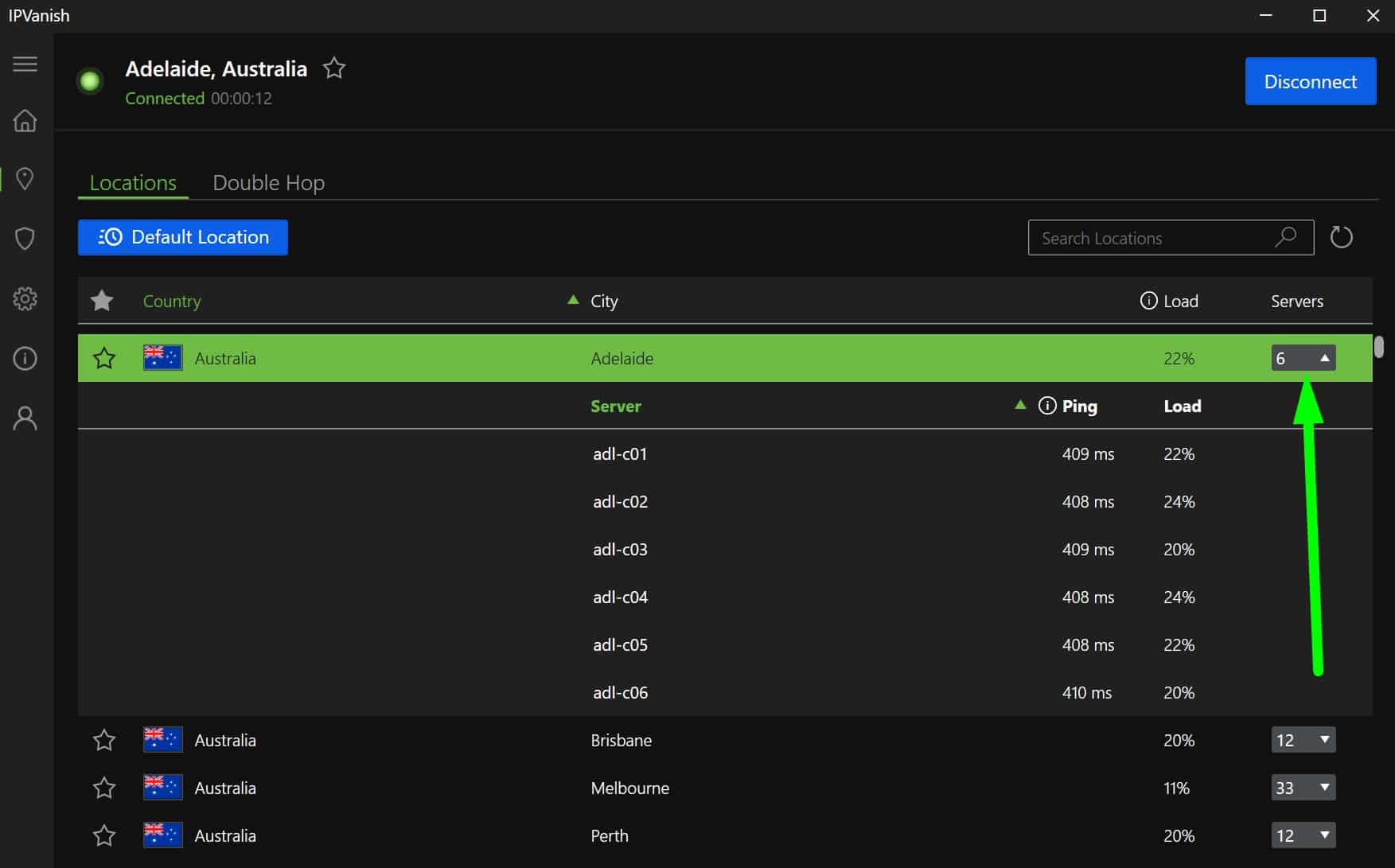Click the magnifier icon in search box
This screenshot has height=868, width=1395.
tap(1286, 237)
